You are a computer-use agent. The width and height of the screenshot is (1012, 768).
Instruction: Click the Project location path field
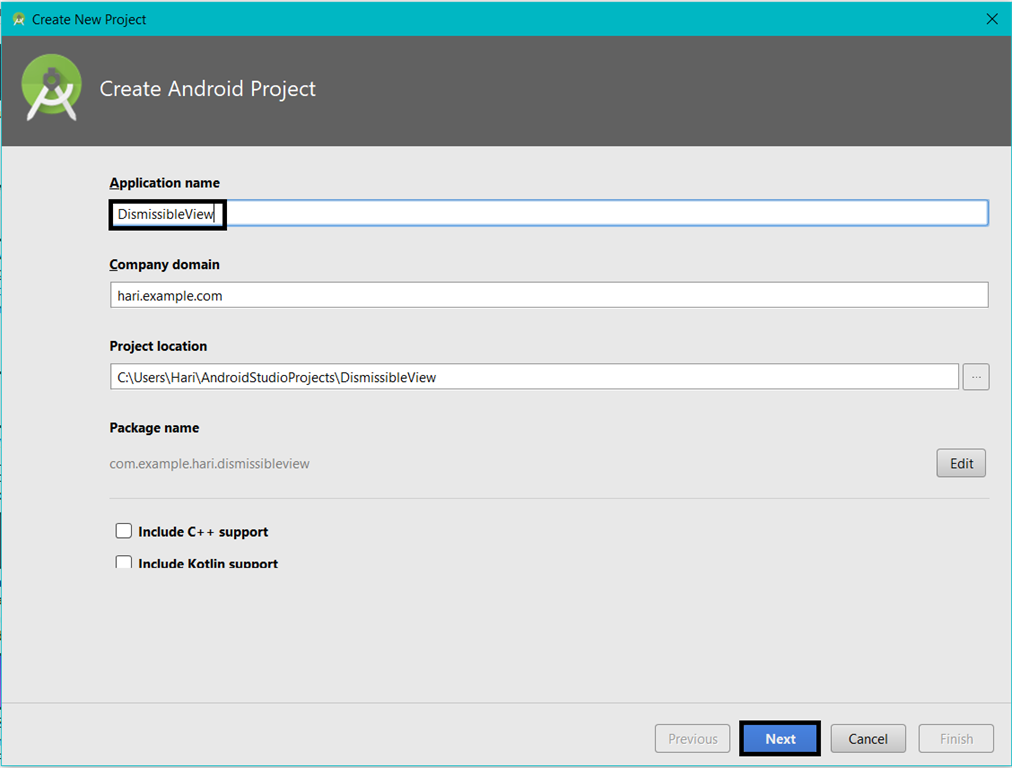point(534,377)
